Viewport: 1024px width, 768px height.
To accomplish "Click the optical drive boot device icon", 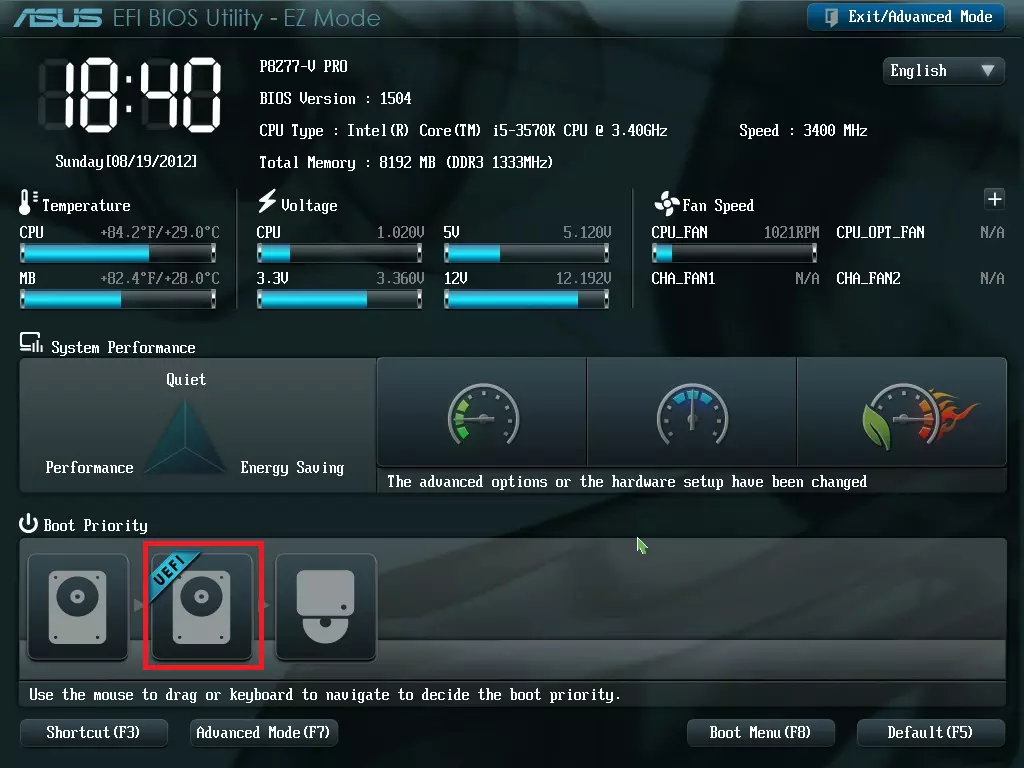I will coord(326,607).
